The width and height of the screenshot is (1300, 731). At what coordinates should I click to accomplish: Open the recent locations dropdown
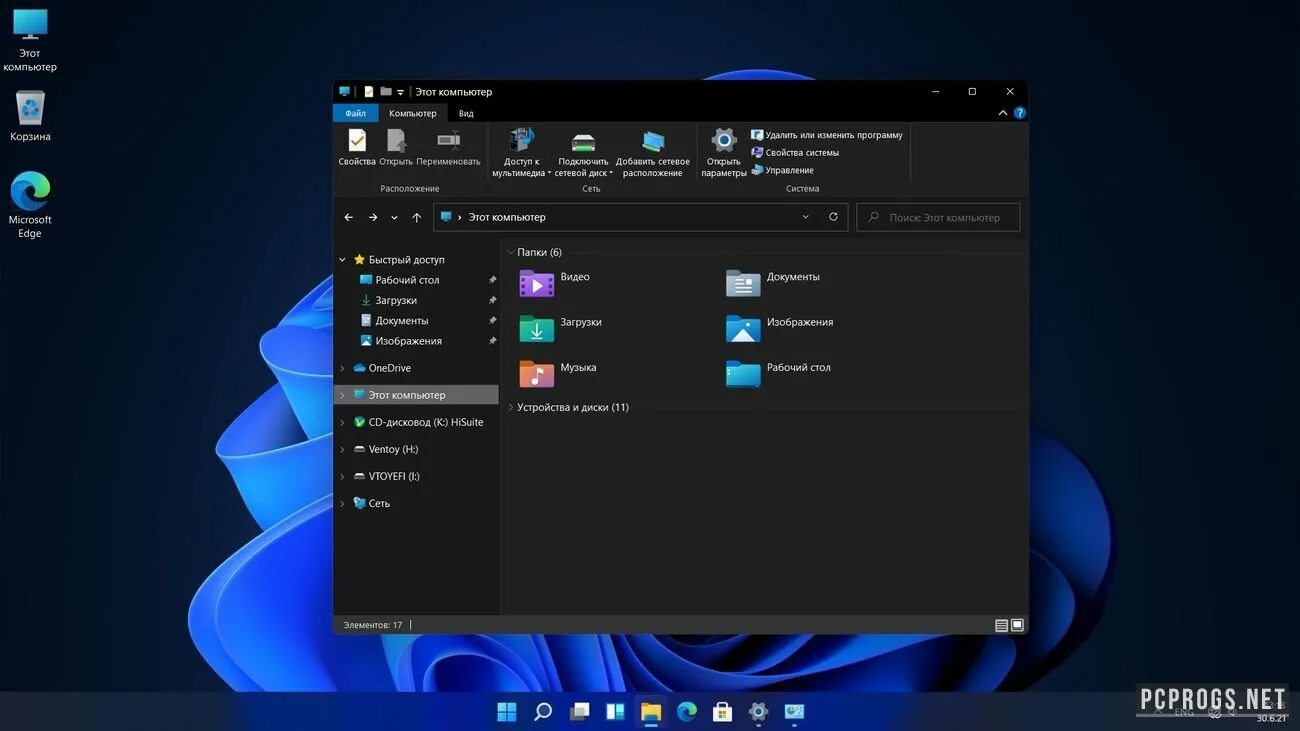tap(394, 217)
